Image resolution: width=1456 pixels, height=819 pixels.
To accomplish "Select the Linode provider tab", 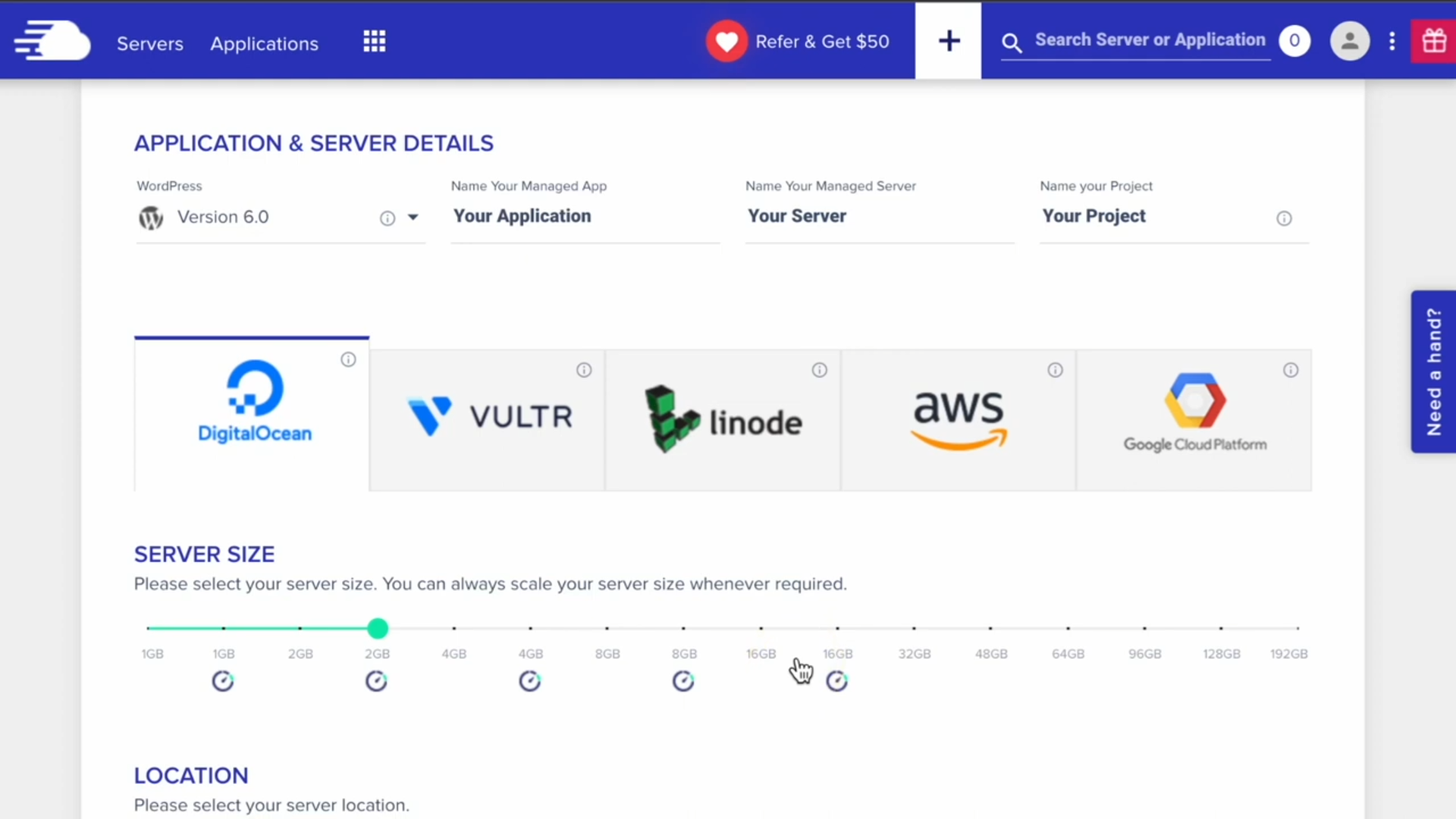I will click(x=723, y=420).
